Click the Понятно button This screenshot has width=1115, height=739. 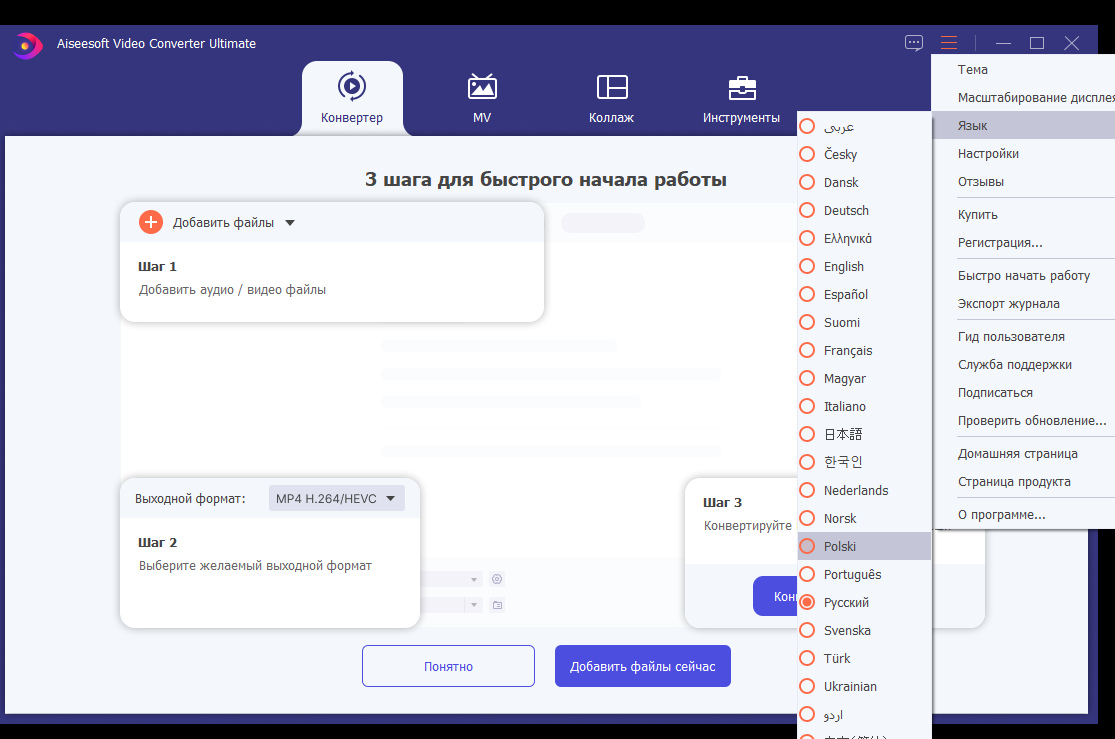(448, 666)
